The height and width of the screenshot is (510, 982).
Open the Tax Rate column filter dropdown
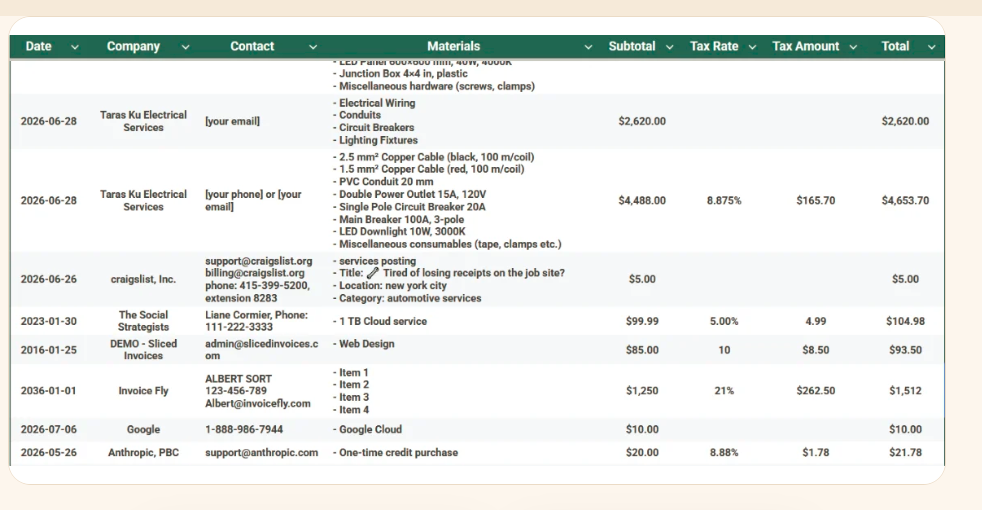pyautogui.click(x=752, y=47)
